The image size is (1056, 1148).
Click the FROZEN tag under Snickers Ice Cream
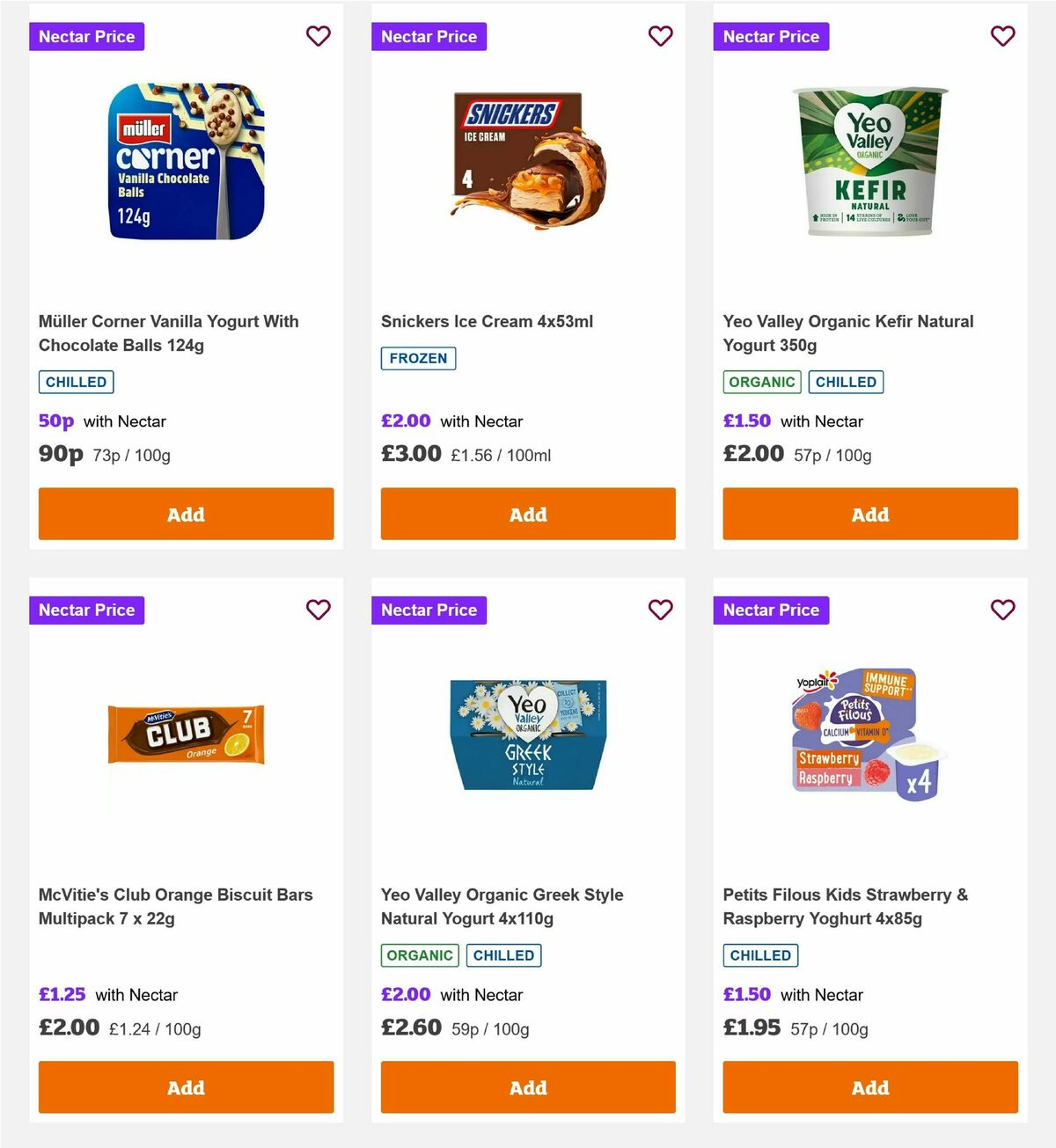418,358
